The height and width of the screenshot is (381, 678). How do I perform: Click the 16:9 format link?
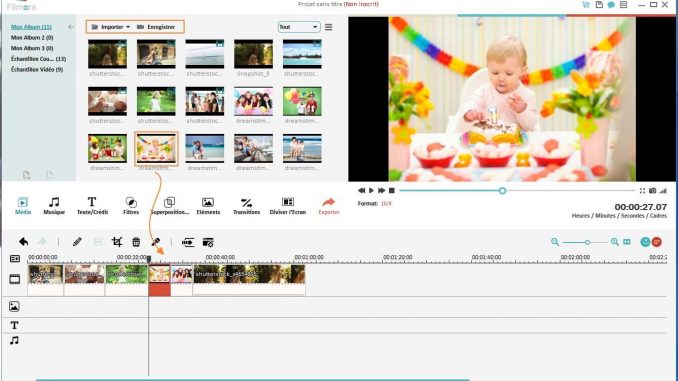click(386, 203)
